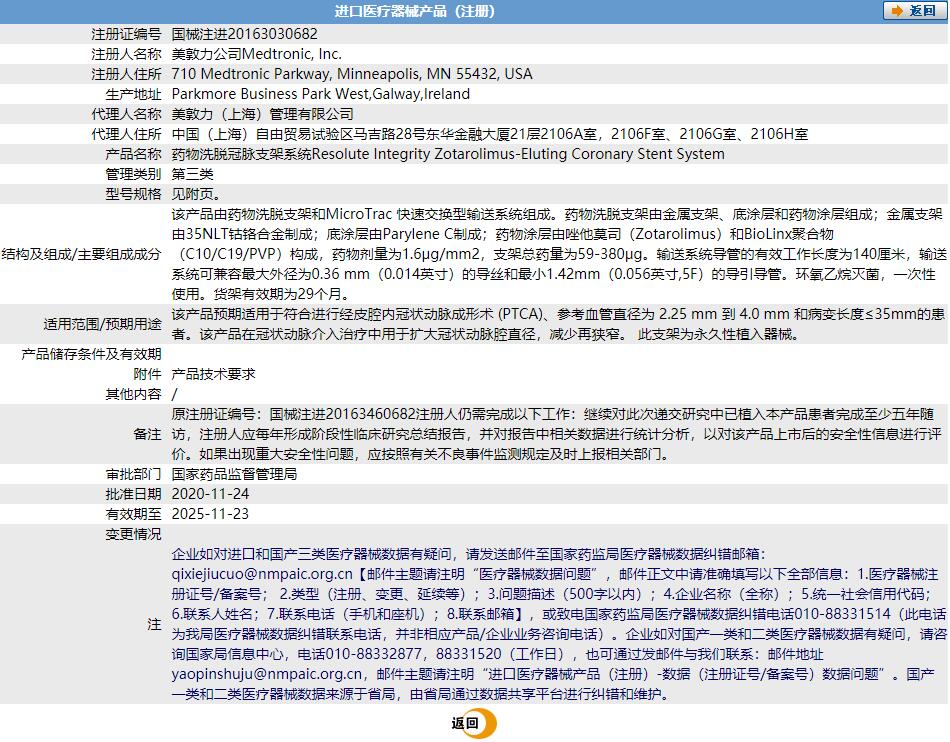
Task: Click the 返回 button with the orange arrow
Action: (914, 11)
